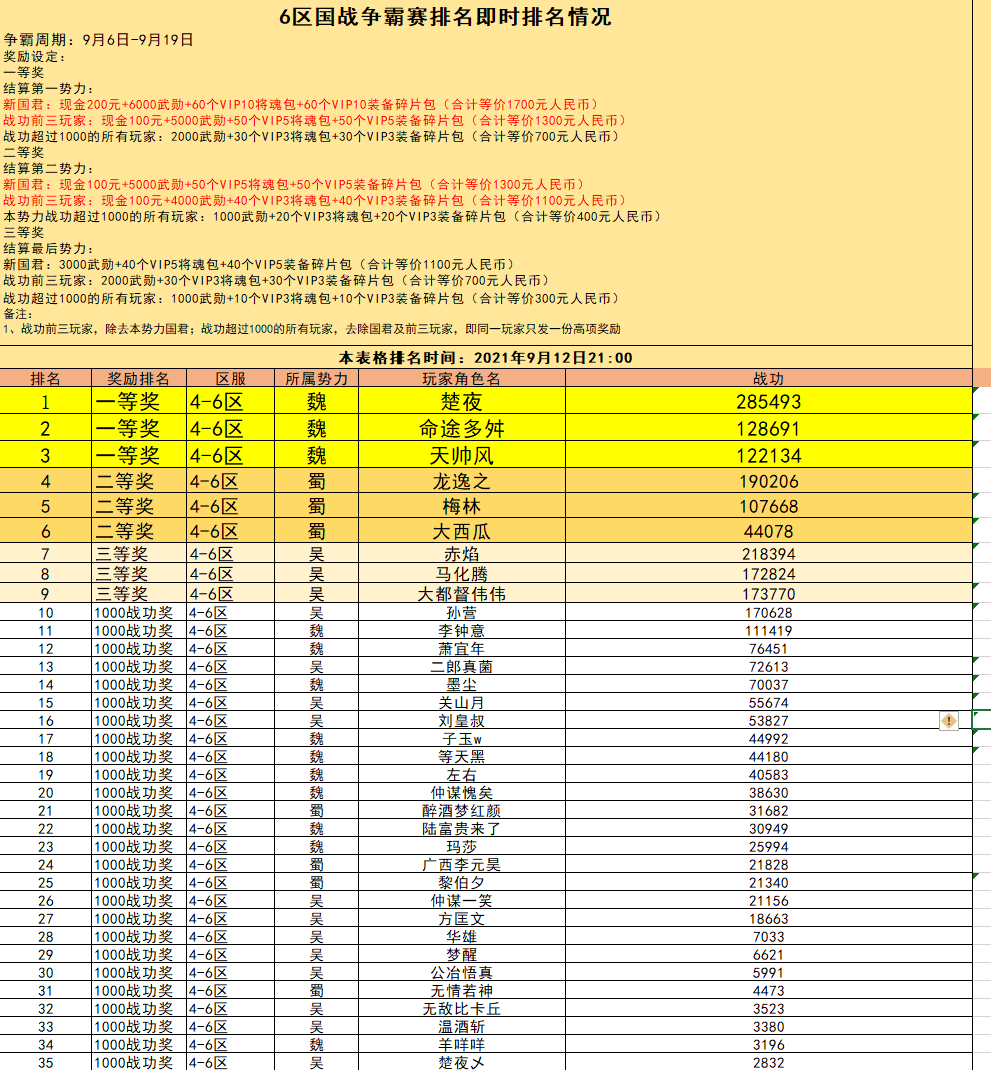991x1070 pixels.
Task: Select the score cell 122134
Action: [769, 454]
